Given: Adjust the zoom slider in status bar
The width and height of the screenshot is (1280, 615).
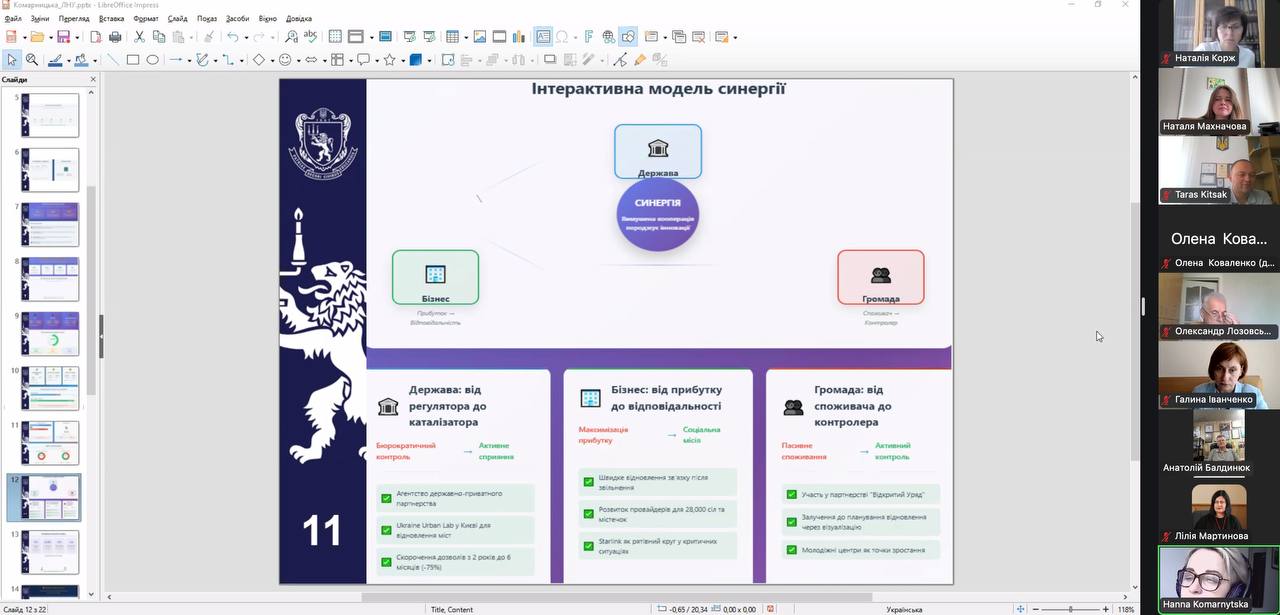Looking at the screenshot, I should [1070, 609].
